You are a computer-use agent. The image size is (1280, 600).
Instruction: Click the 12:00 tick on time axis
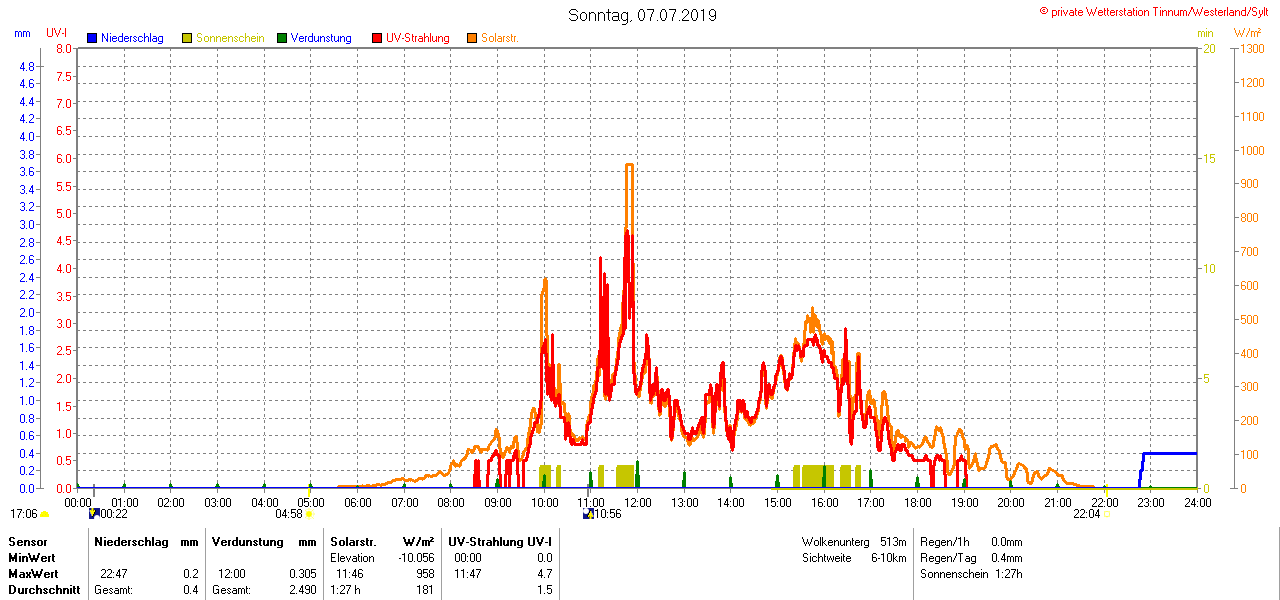(x=637, y=502)
